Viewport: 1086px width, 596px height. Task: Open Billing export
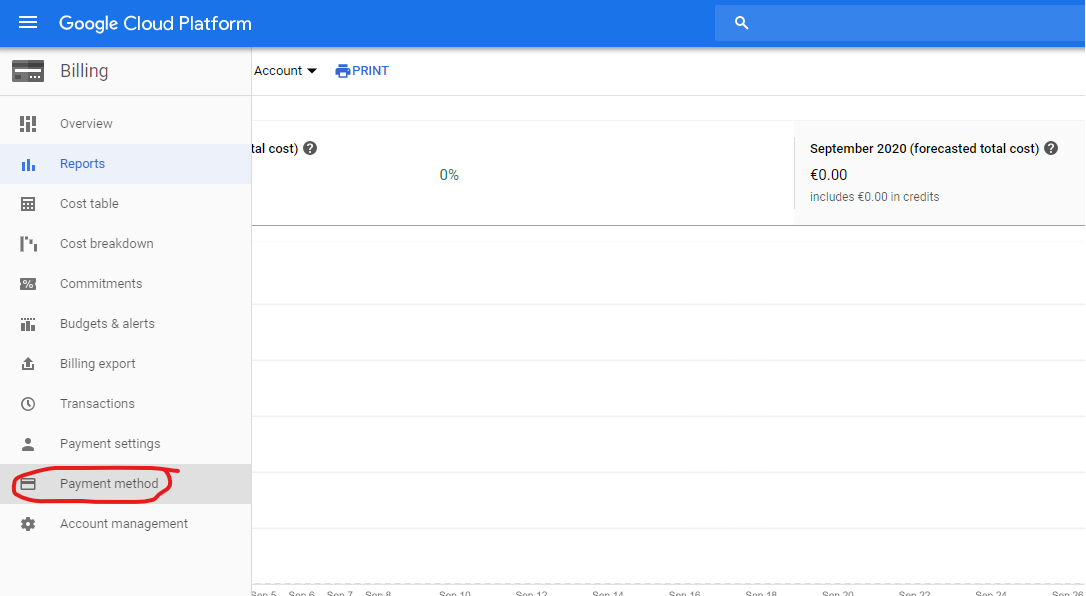125,364
